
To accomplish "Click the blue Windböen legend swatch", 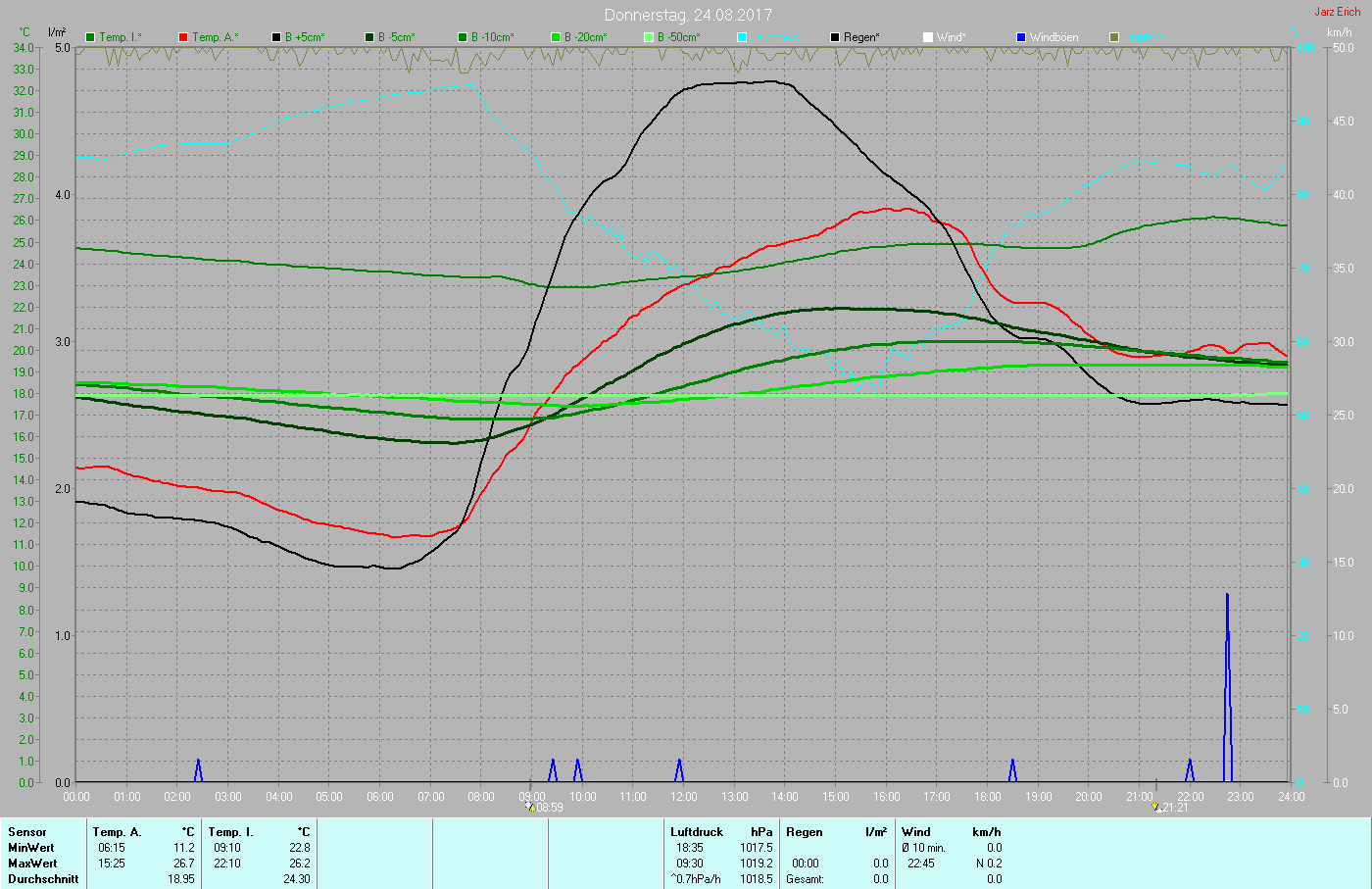I will pos(1021,37).
